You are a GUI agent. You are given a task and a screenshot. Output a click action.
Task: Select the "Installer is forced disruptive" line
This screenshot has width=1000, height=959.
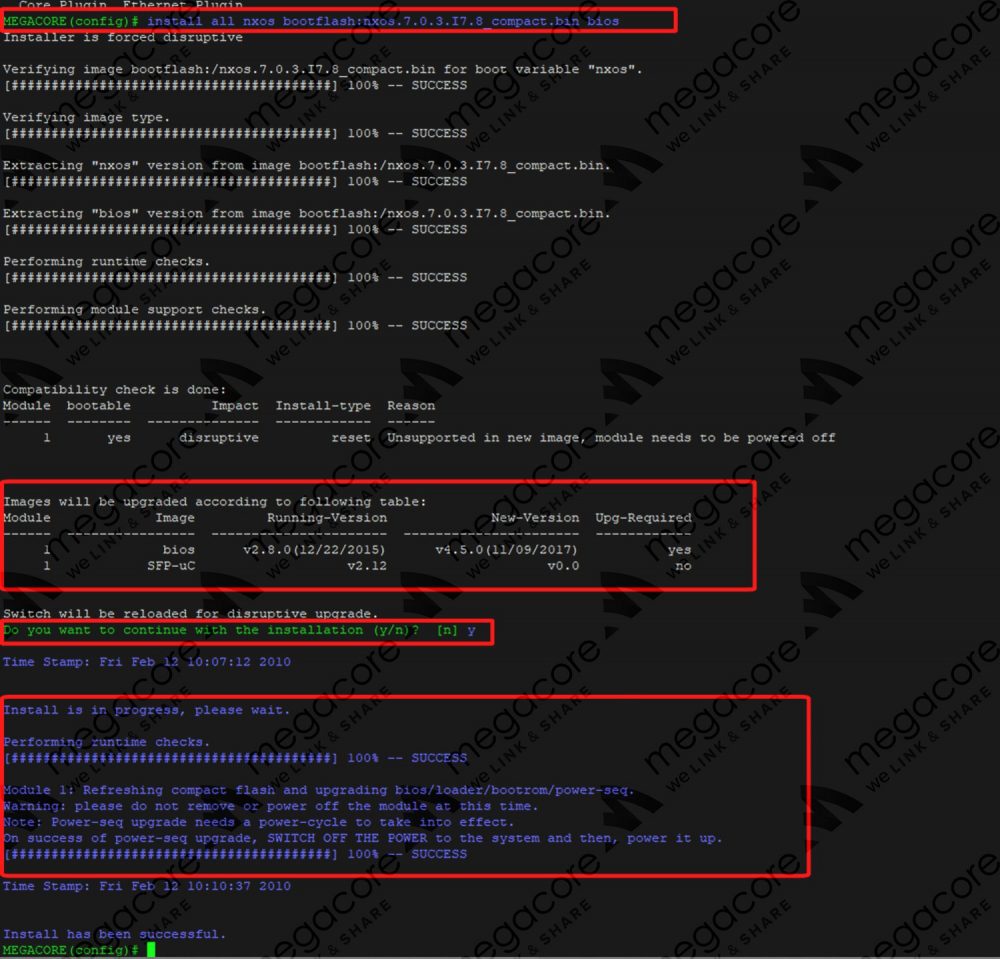[123, 37]
